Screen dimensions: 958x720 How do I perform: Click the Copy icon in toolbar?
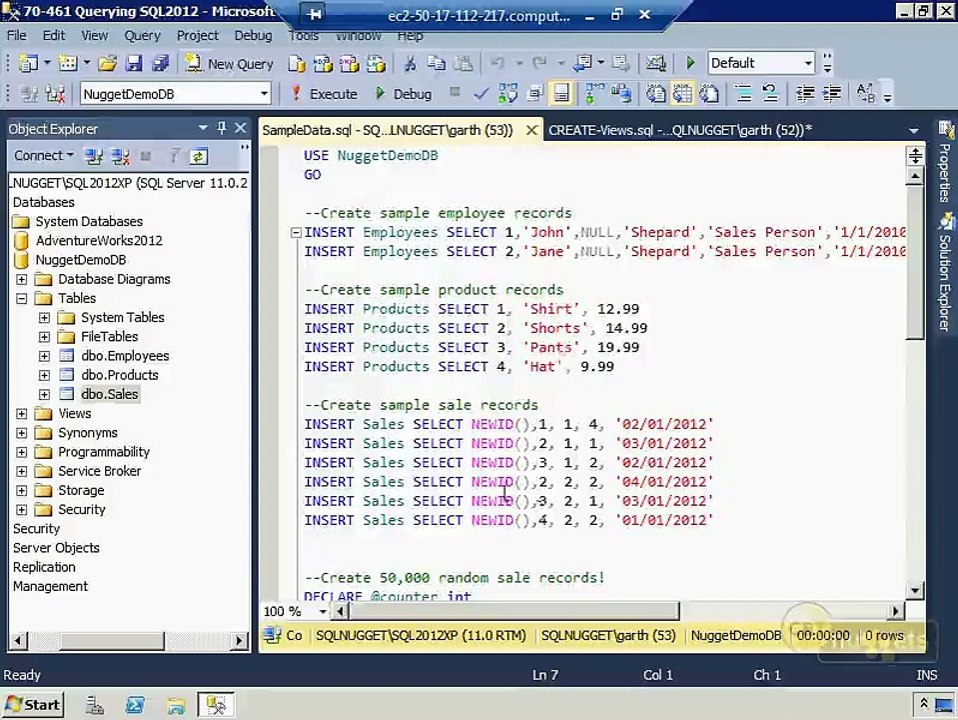pyautogui.click(x=436, y=64)
